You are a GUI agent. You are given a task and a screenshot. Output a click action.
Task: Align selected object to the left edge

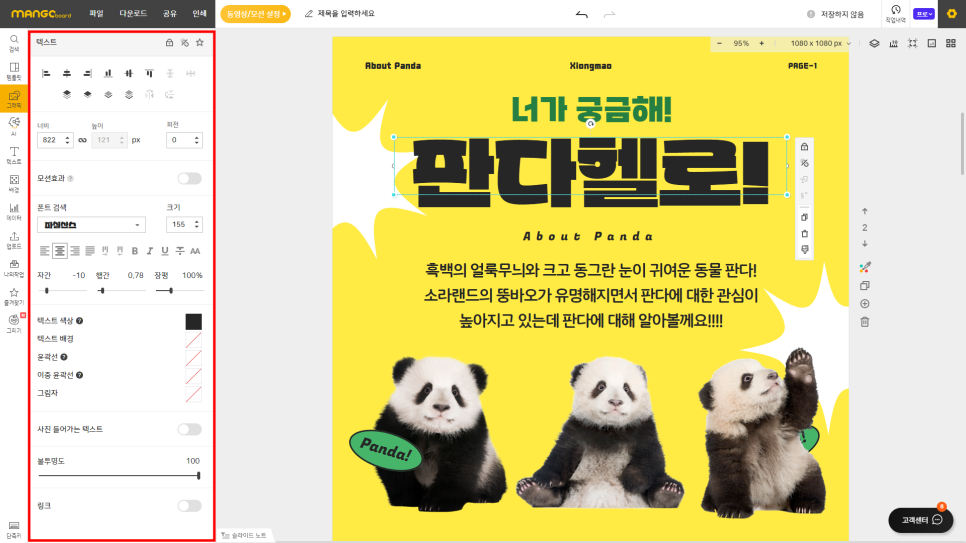point(46,73)
